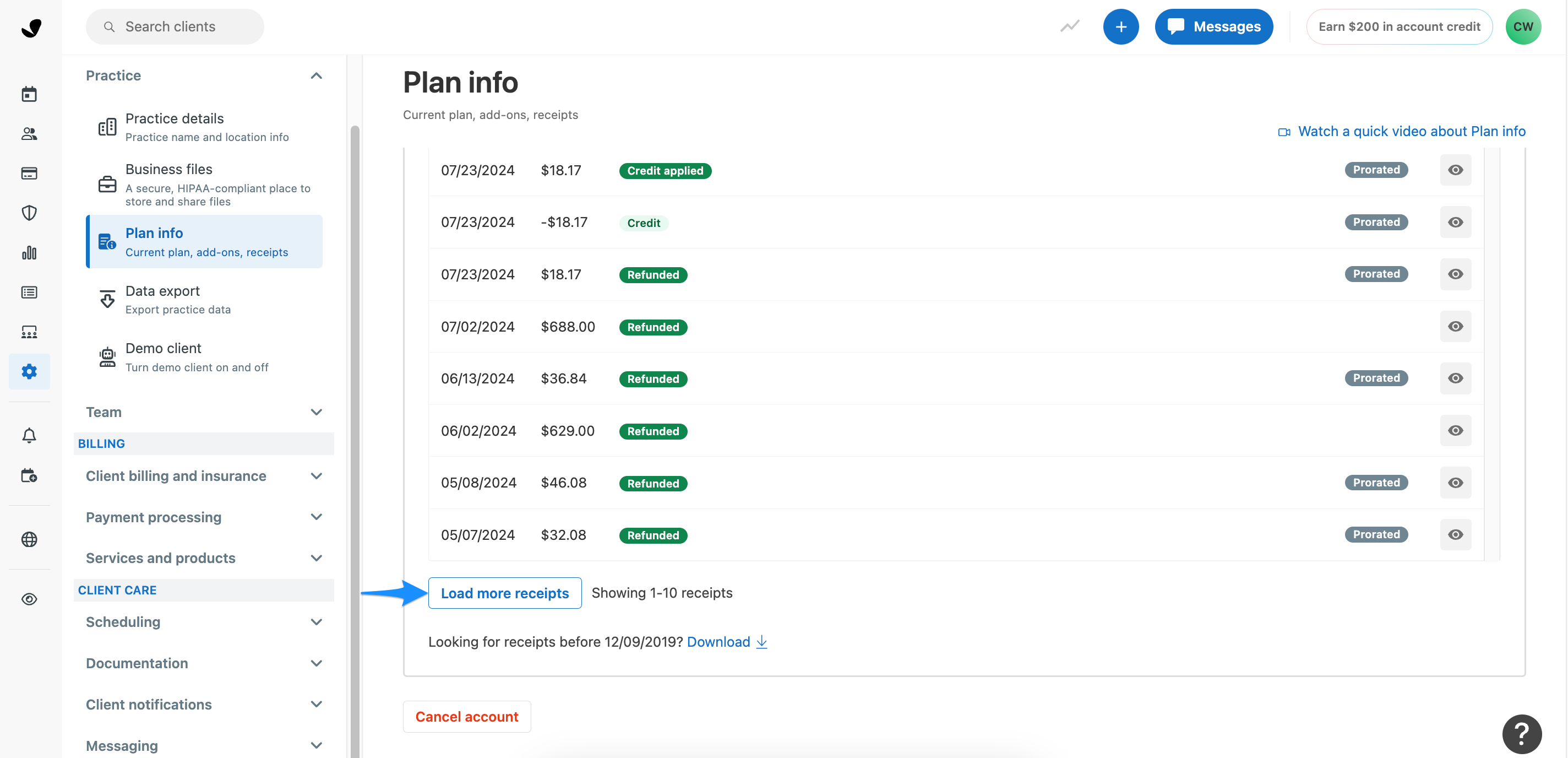Click Prorated badge on -$18.17 Credit row
This screenshot has height=758, width=1568.
1376,222
